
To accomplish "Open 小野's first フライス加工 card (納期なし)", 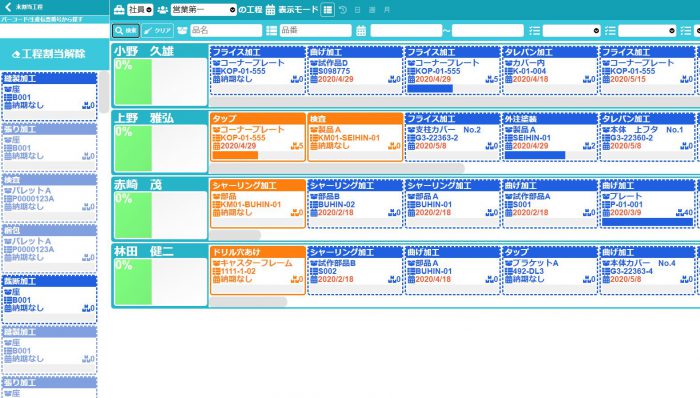I will 258,70.
